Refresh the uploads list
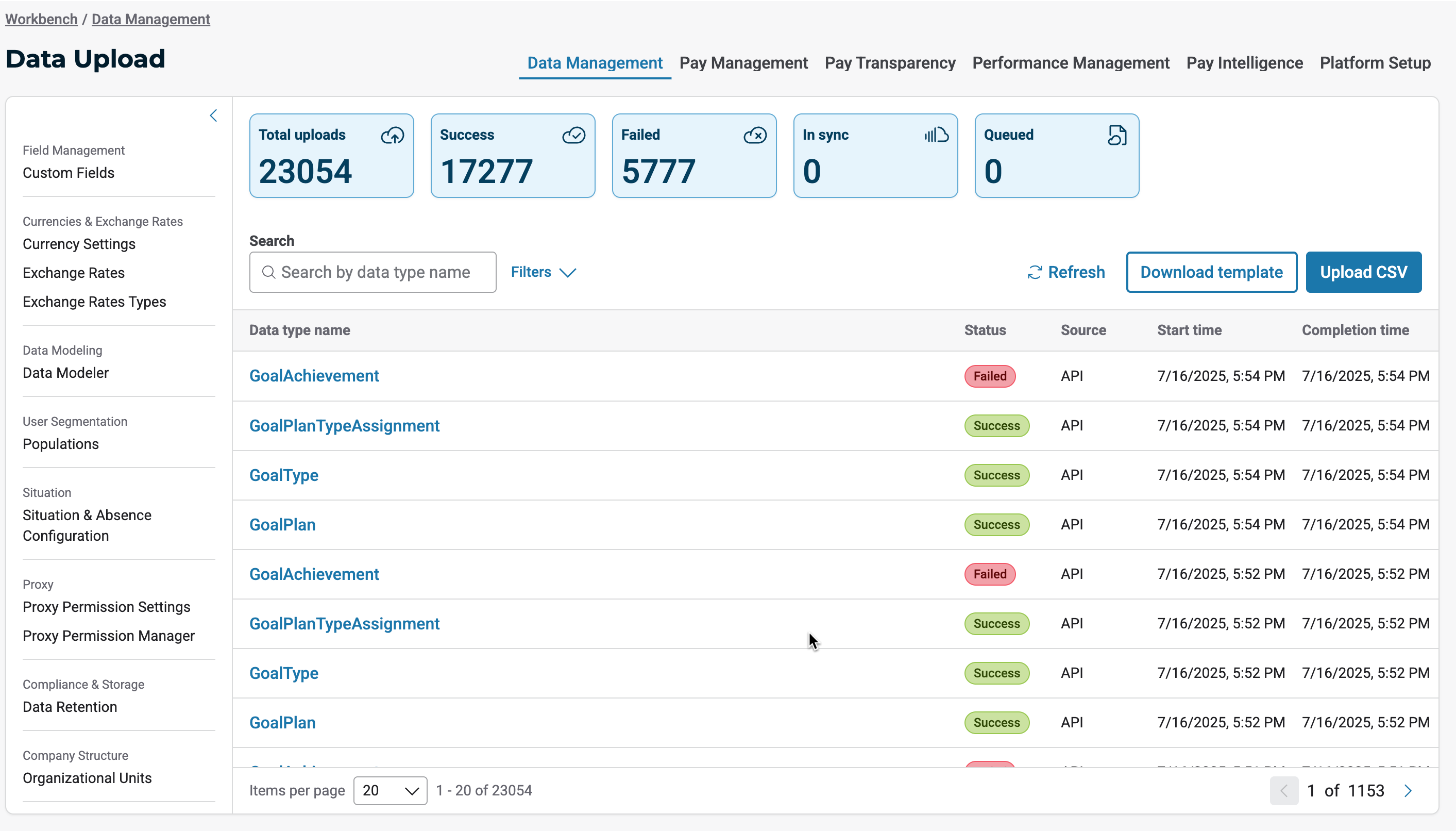 point(1066,272)
